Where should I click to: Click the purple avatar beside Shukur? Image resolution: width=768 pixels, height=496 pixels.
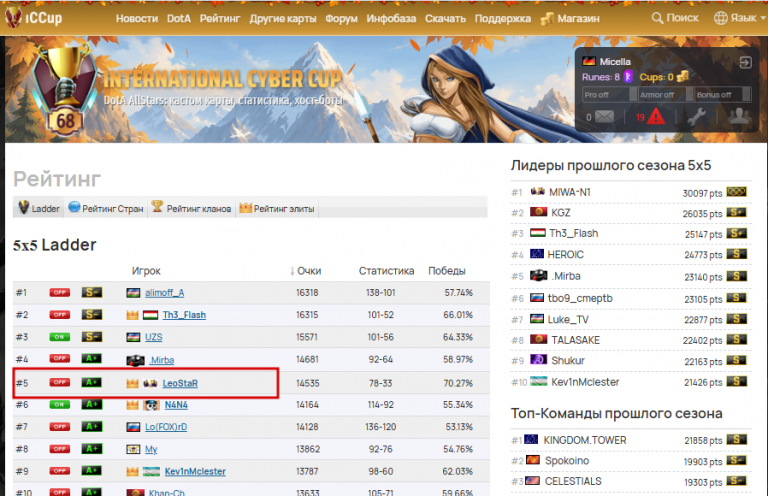tap(538, 360)
